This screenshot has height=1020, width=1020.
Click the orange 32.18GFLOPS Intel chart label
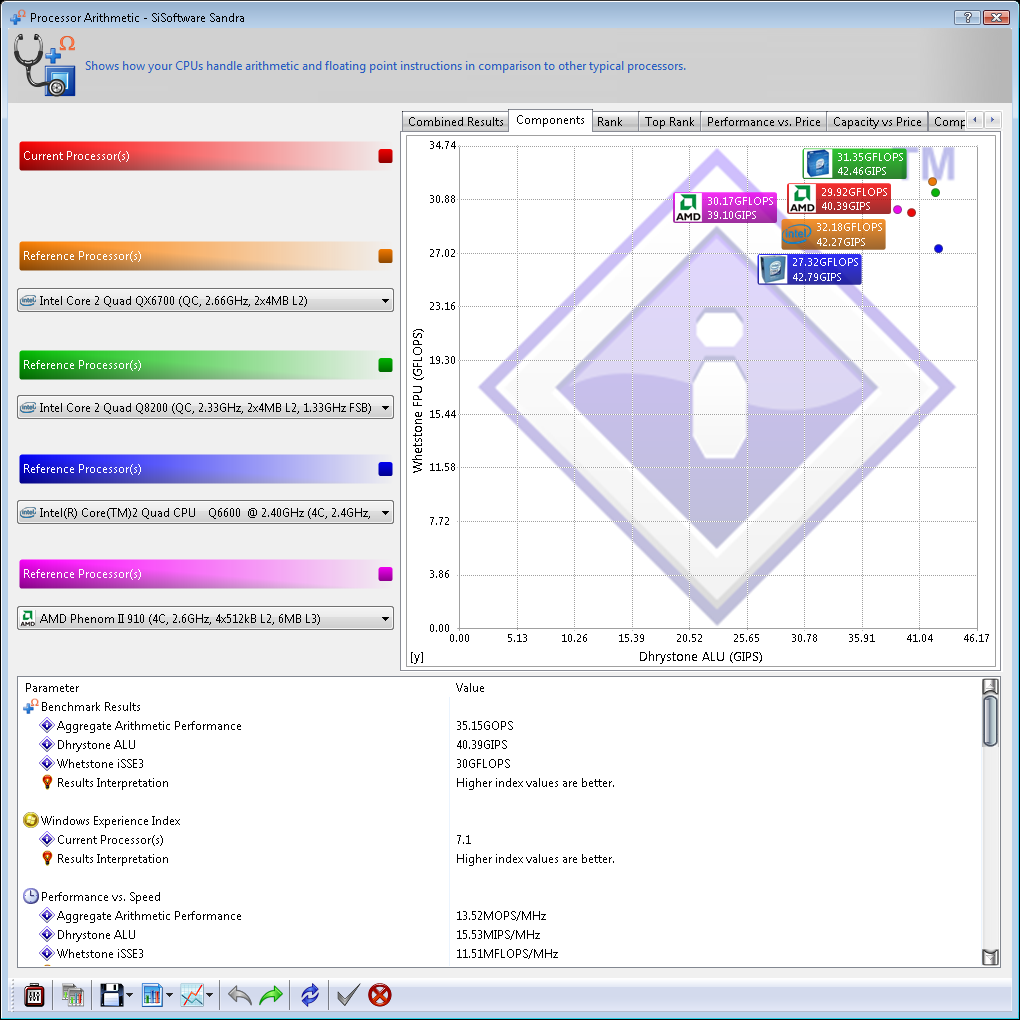(833, 234)
